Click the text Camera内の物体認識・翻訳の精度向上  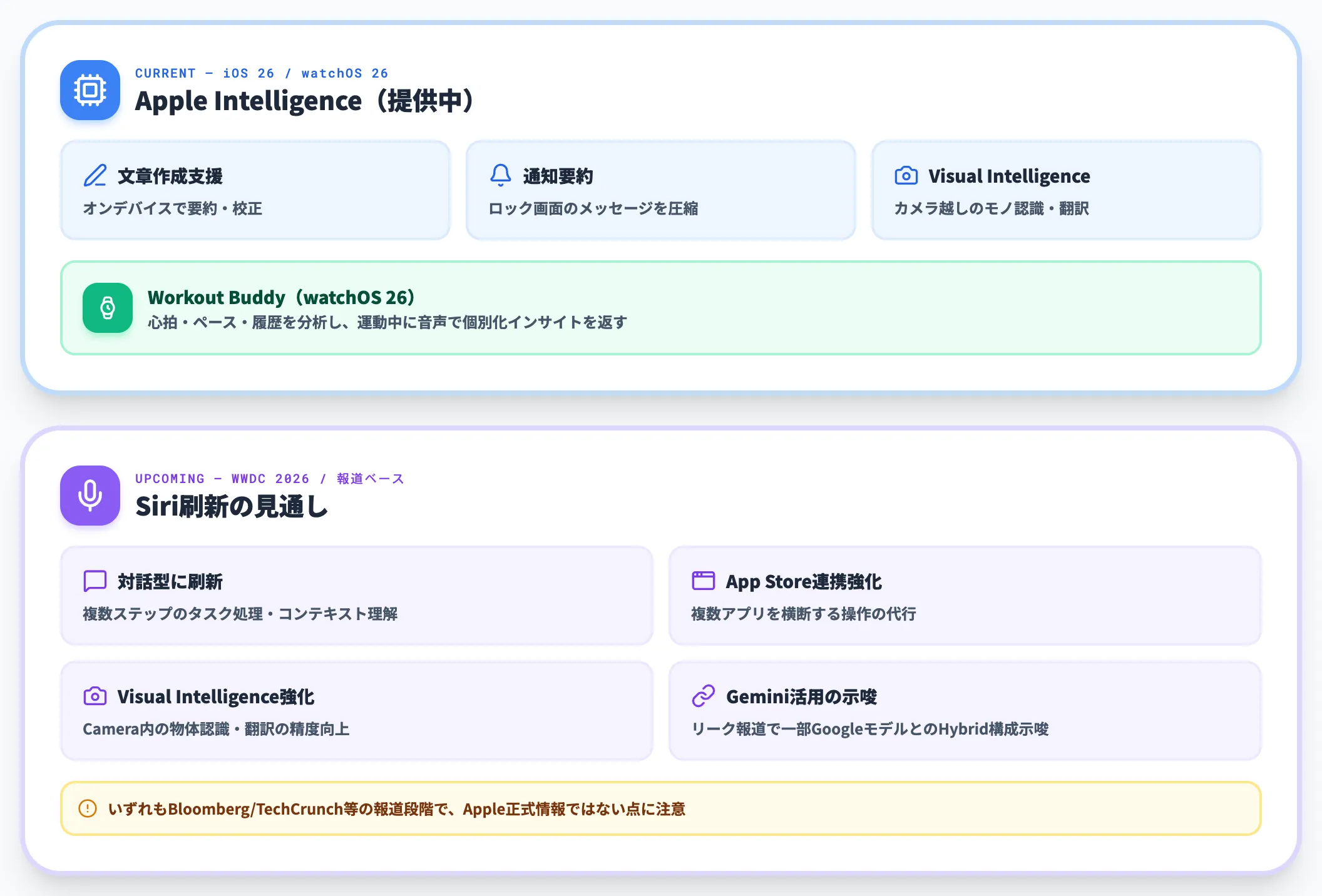[216, 729]
